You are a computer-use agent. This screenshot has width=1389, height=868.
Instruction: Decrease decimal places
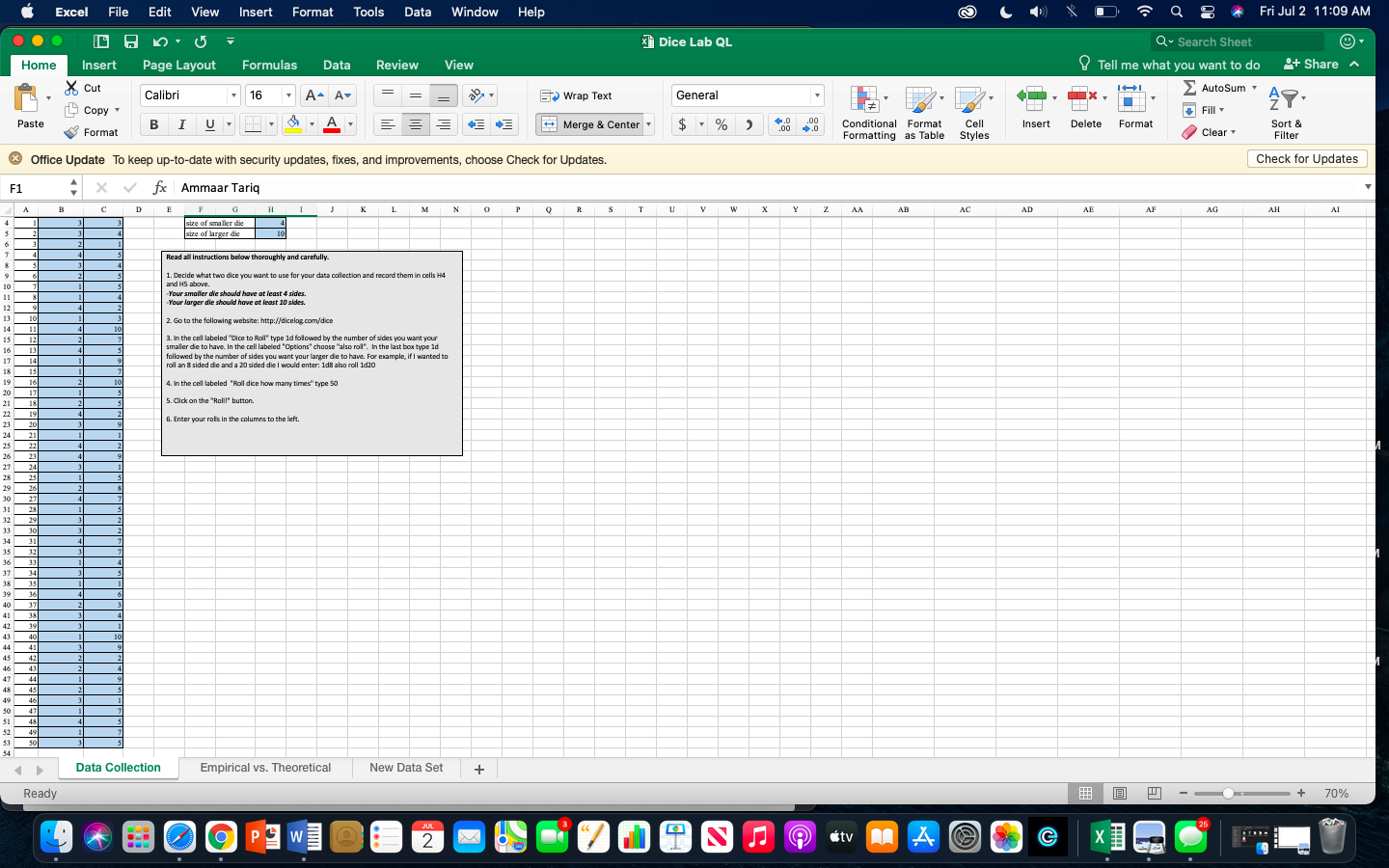[x=811, y=124]
